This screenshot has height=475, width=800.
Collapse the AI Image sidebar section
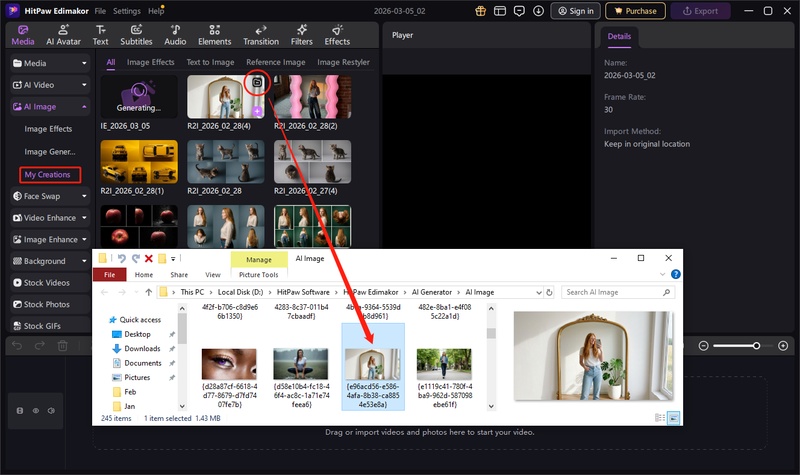coord(85,106)
